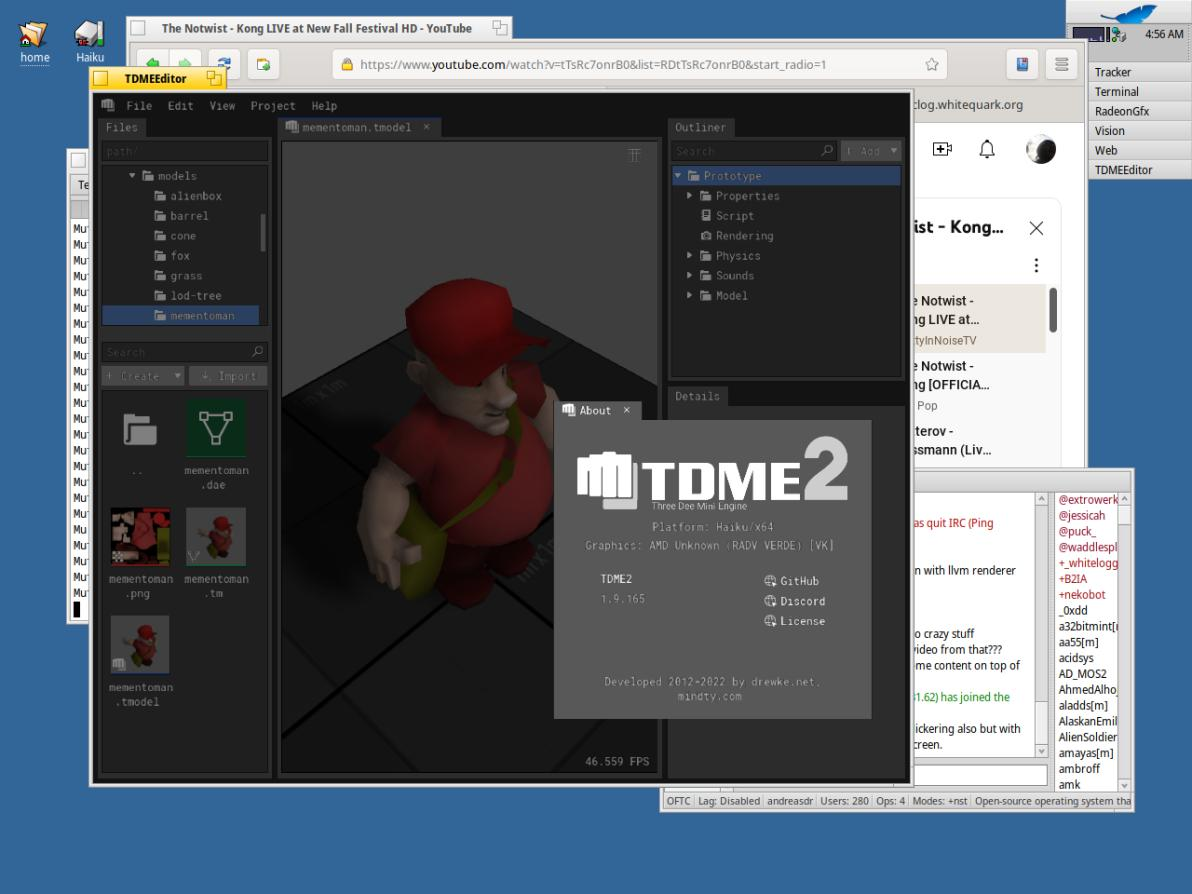This screenshot has width=1192, height=894.
Task: Select the Script node icon in Outliner
Action: (x=706, y=216)
